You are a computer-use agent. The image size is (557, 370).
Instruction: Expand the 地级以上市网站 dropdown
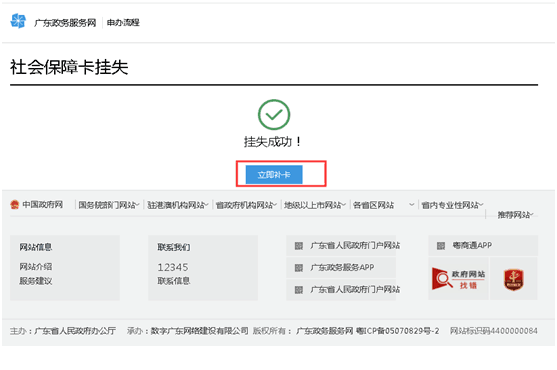pyautogui.click(x=314, y=205)
